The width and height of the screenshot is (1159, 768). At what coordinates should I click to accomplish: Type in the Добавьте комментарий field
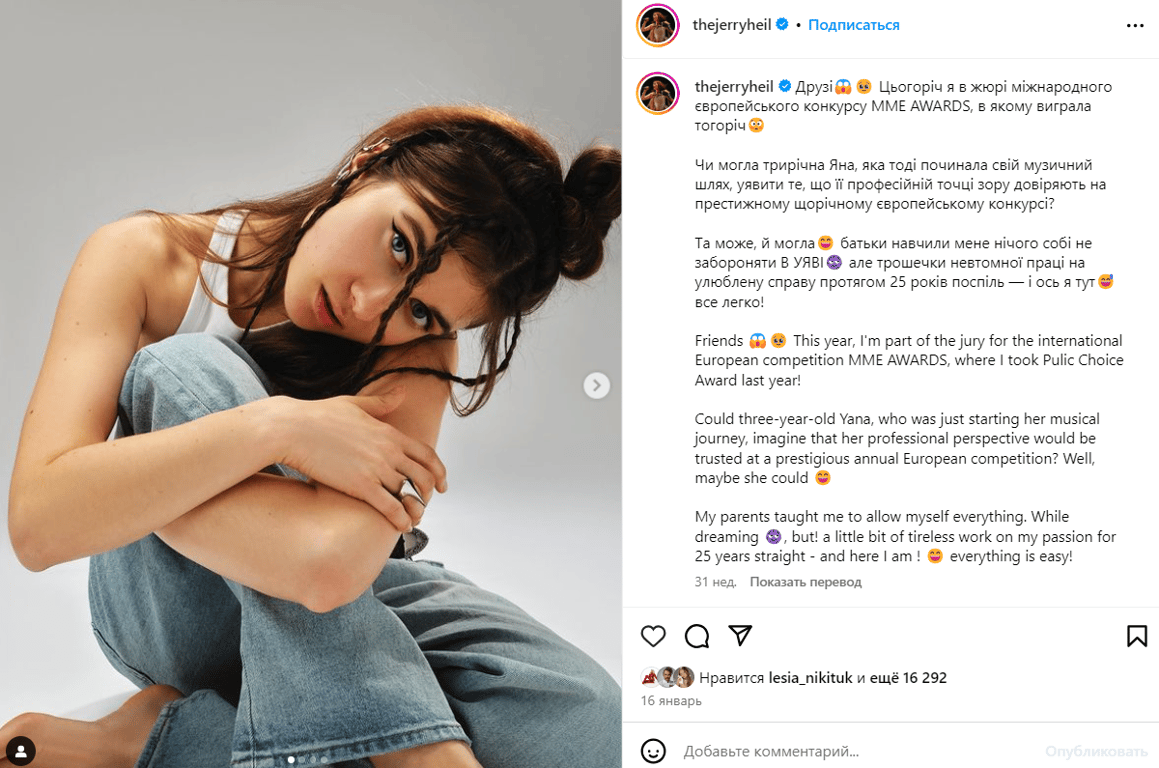[x=850, y=751]
